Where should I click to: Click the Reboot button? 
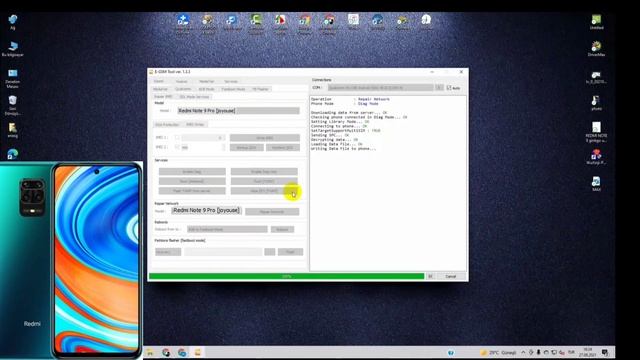(x=282, y=229)
